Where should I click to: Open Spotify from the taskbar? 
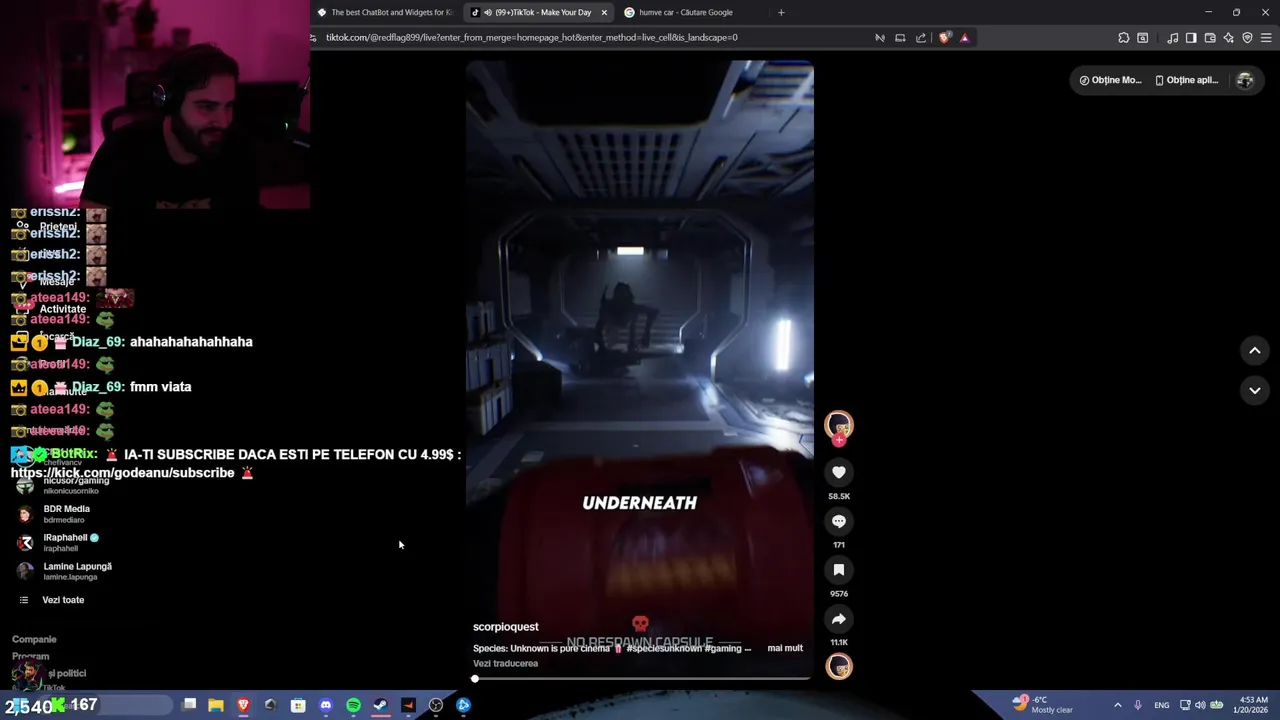tap(353, 705)
